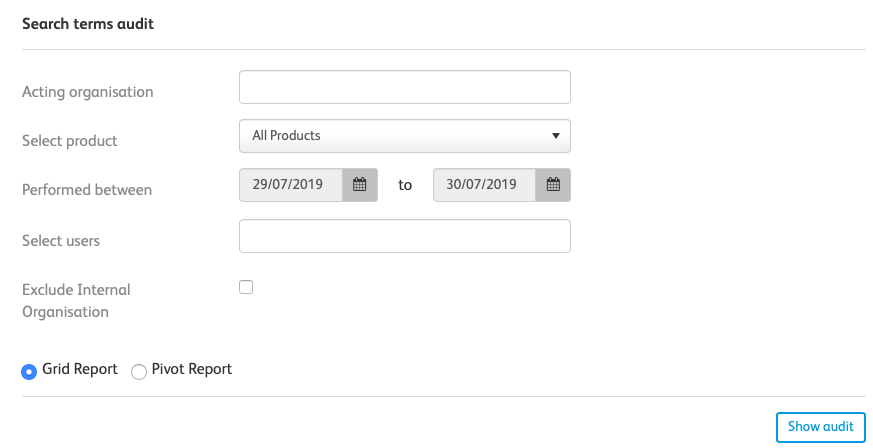The height and width of the screenshot is (448, 873).
Task: Open the end date calendar icon
Action: [553, 185]
